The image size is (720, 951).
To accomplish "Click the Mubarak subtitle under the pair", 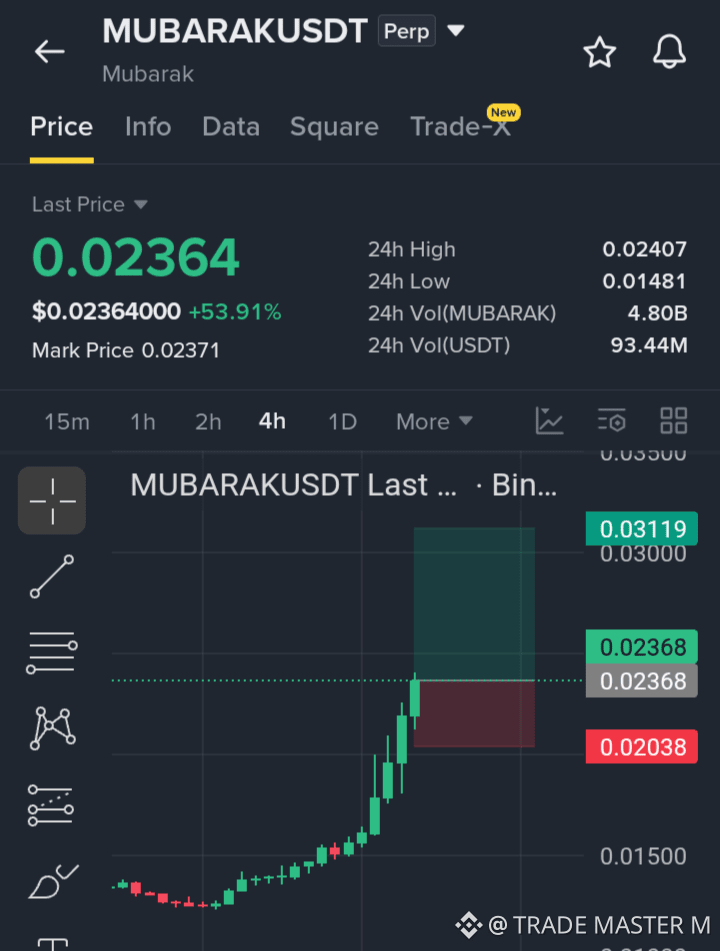I will click(x=148, y=74).
